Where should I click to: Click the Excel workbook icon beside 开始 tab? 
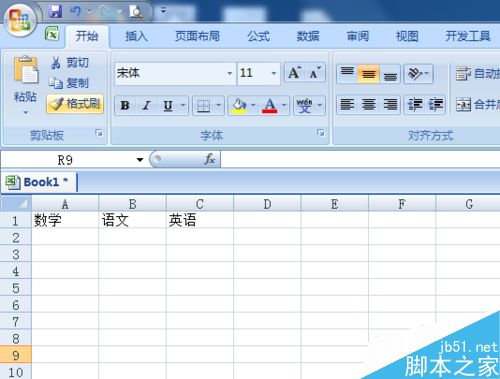(x=52, y=34)
